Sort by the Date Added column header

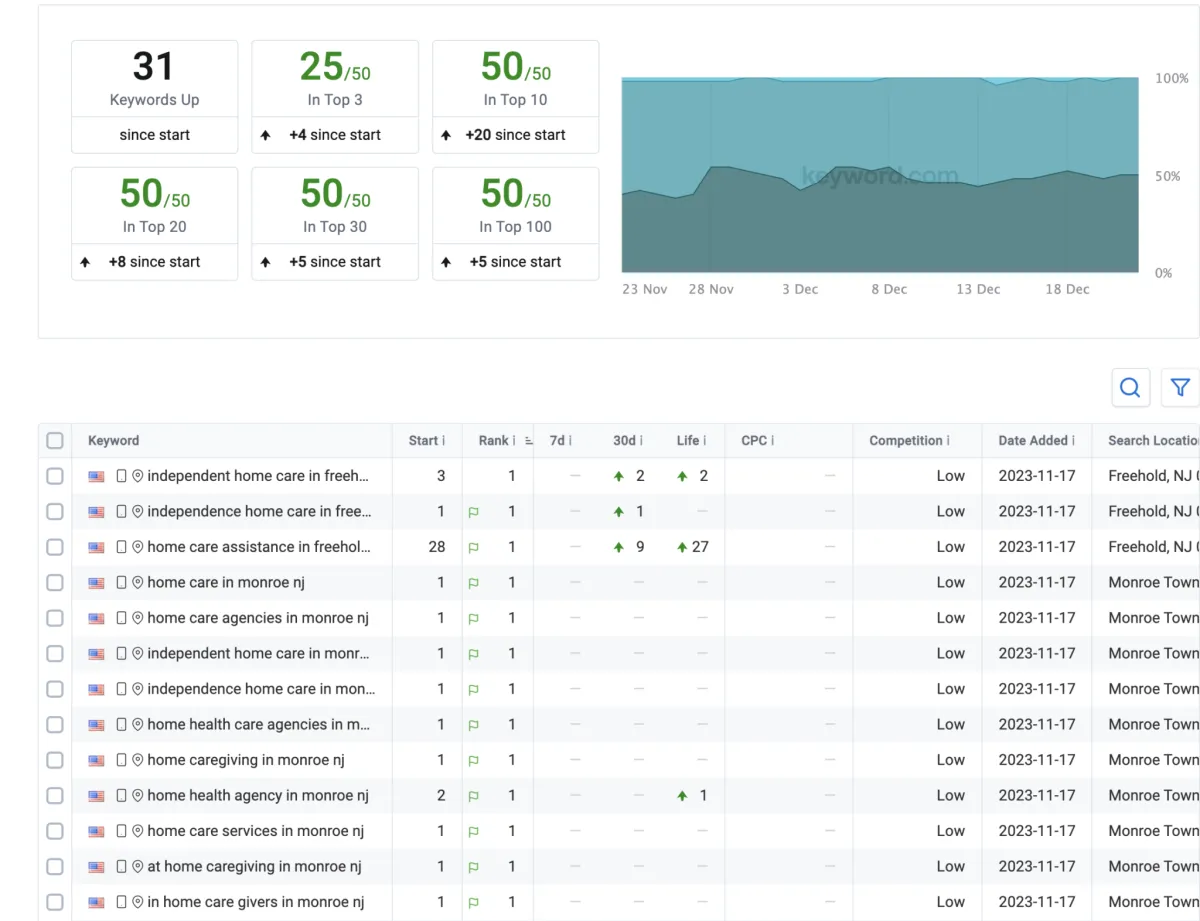tap(1033, 441)
